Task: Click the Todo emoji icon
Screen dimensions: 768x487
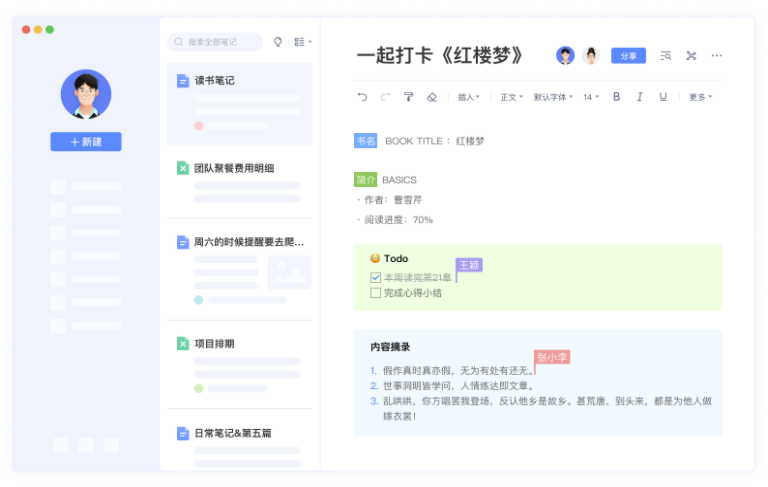Action: tap(375, 258)
